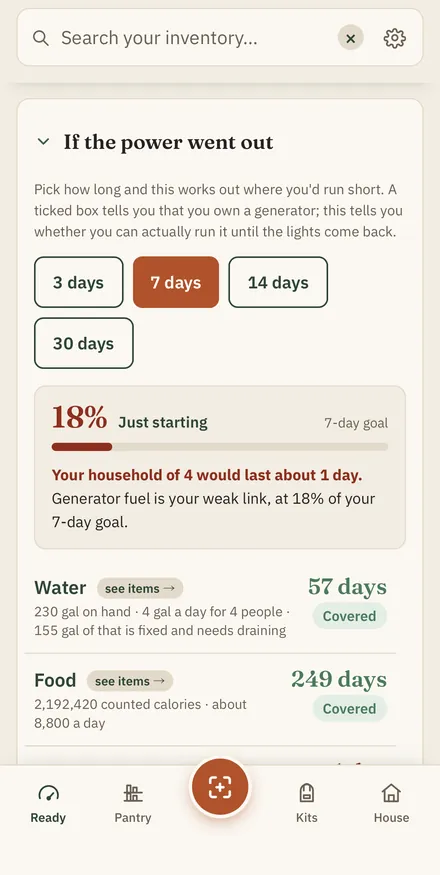Click the magnifying glass search icon
Viewport: 440px width, 875px height.
click(x=41, y=38)
